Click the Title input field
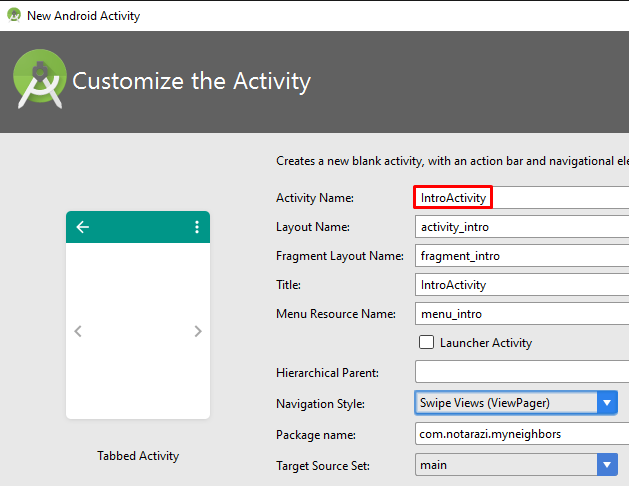Screen dimensions: 629x486 pyautogui.click(x=521, y=285)
